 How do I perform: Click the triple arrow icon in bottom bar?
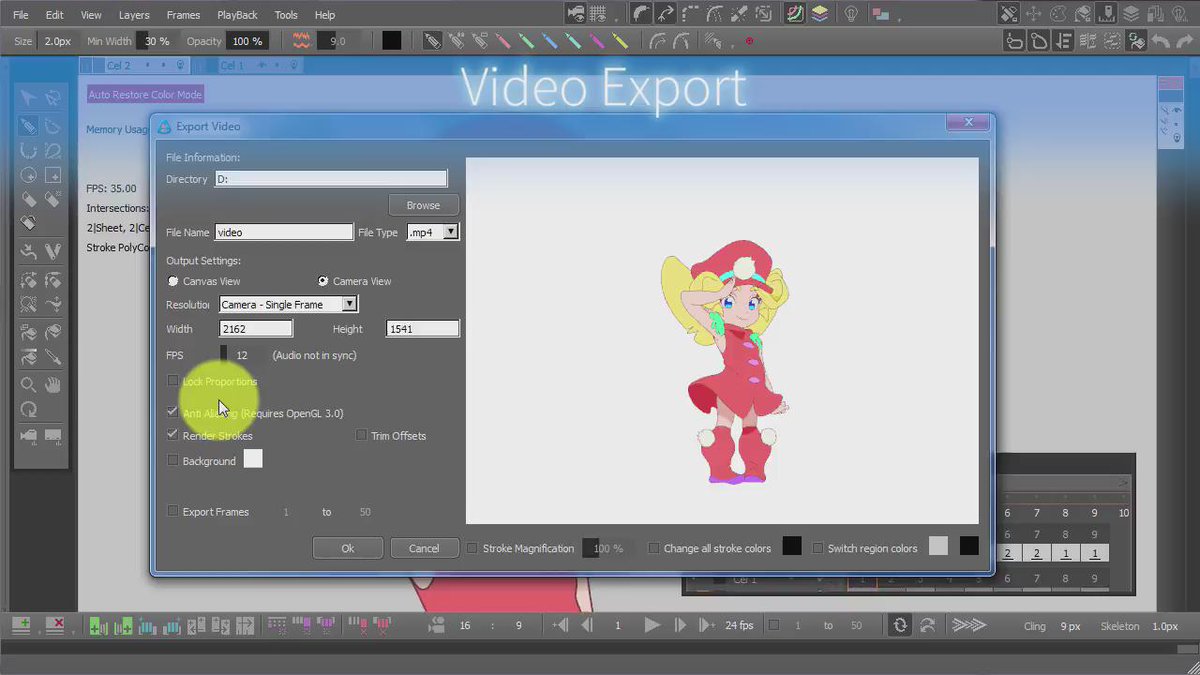pyautogui.click(x=968, y=625)
